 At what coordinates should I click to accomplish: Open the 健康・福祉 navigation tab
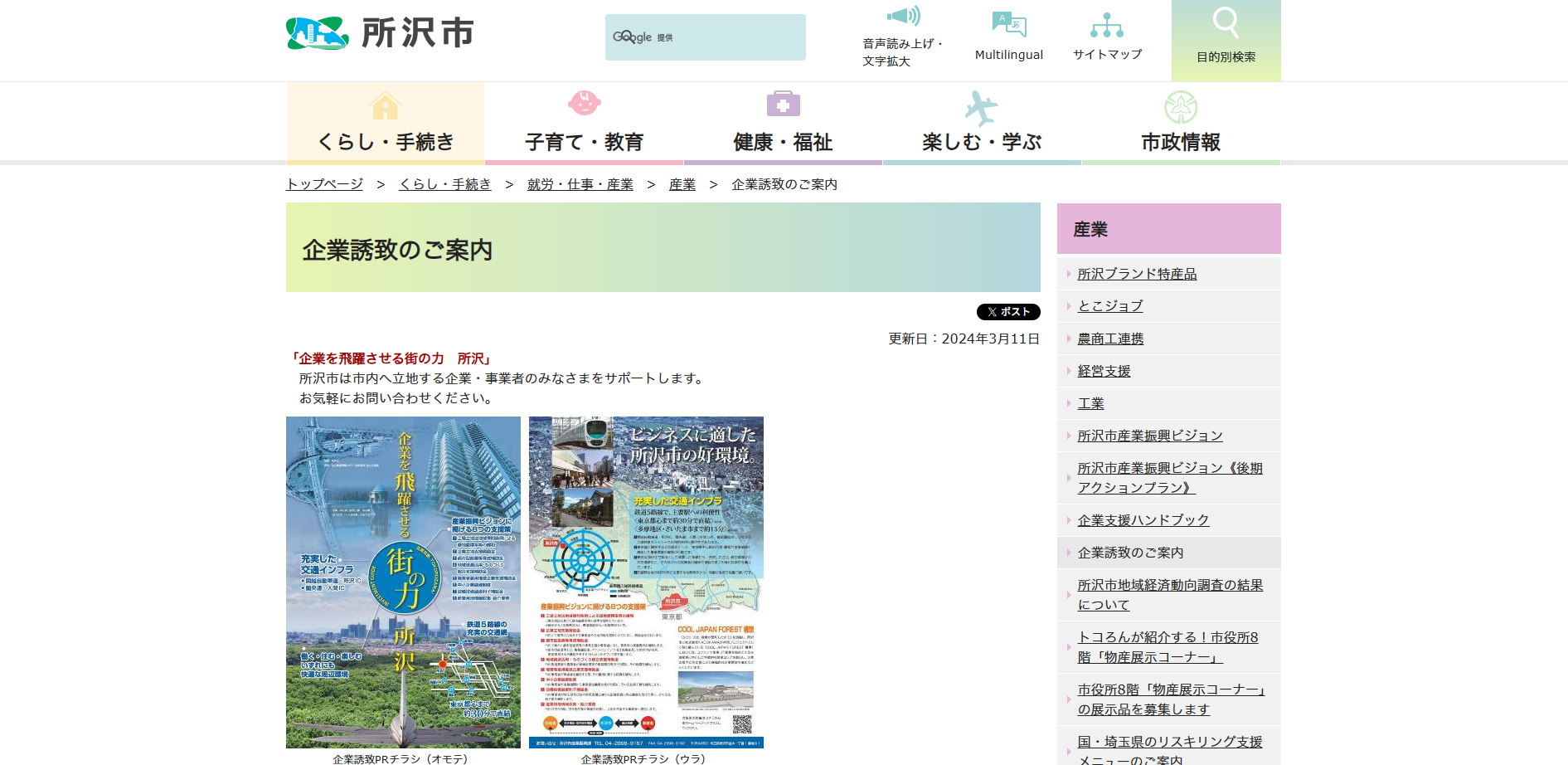783,123
